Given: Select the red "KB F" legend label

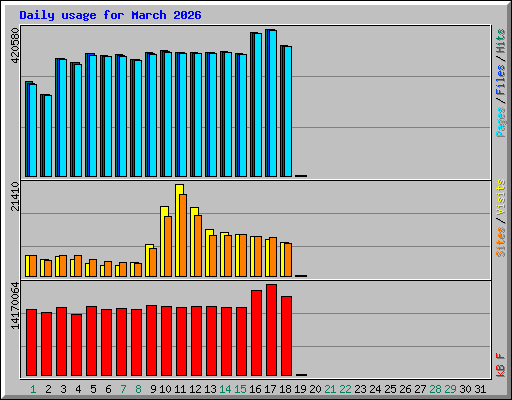Looking at the screenshot, I should pyautogui.click(x=501, y=365).
